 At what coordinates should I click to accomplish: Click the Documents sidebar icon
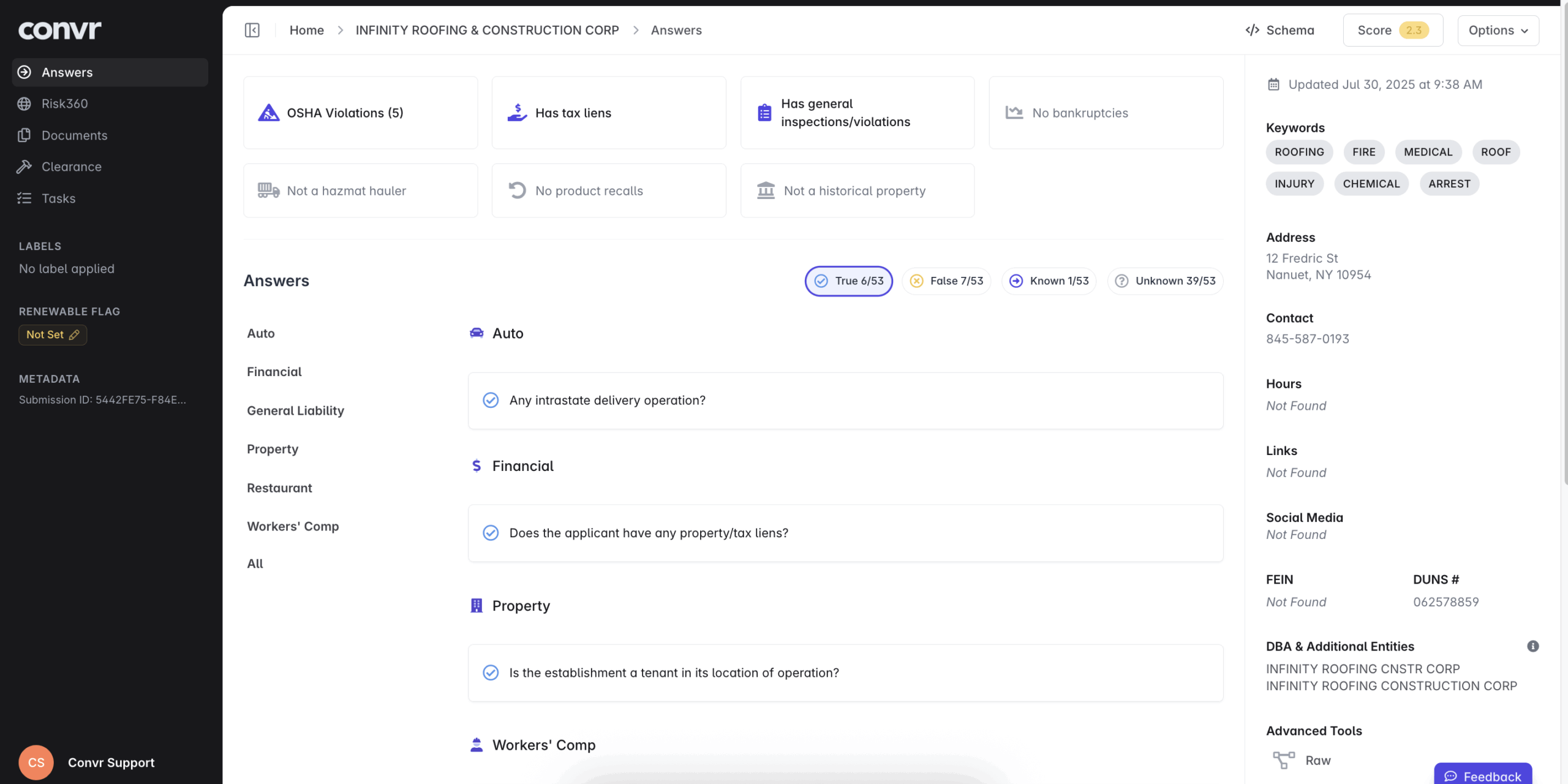24,135
